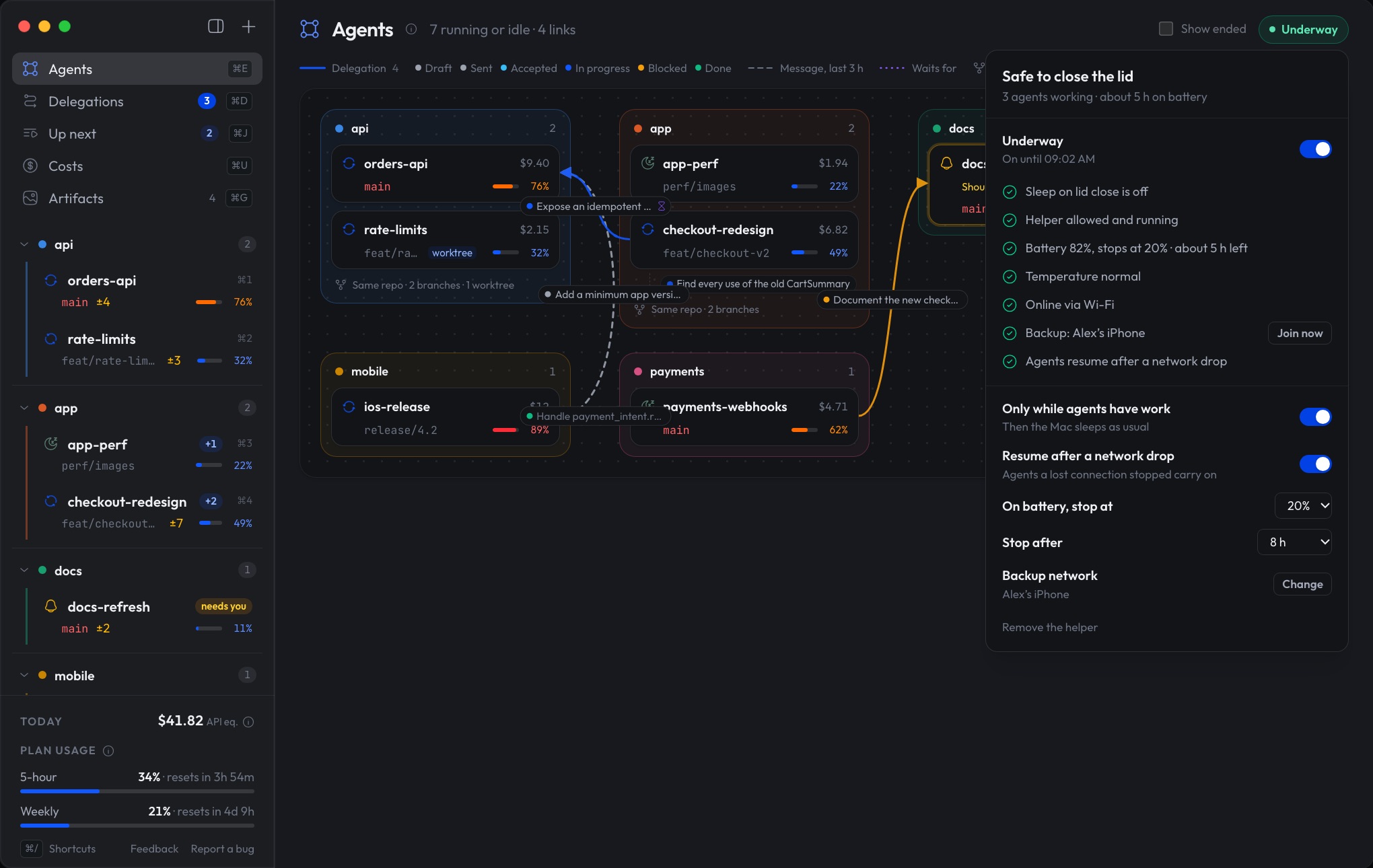Screen dimensions: 1373x868
Task: Open the checkout-redesign card in graph
Action: (x=744, y=240)
